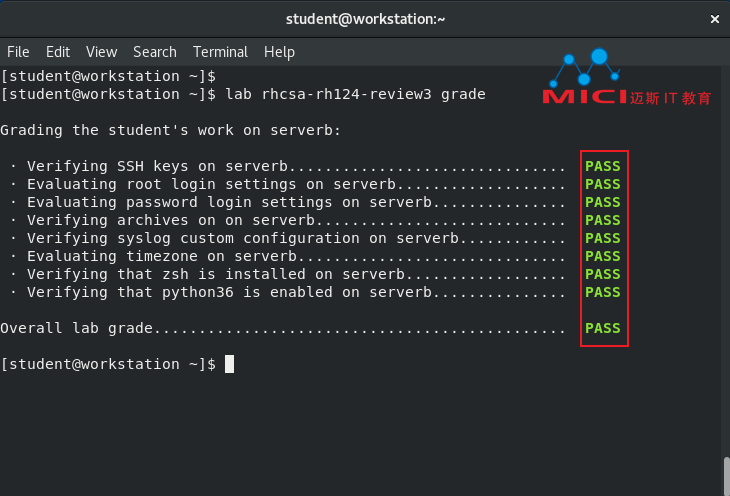Click the student@workstation title bar
This screenshot has width=730, height=496.
pyautogui.click(x=365, y=18)
